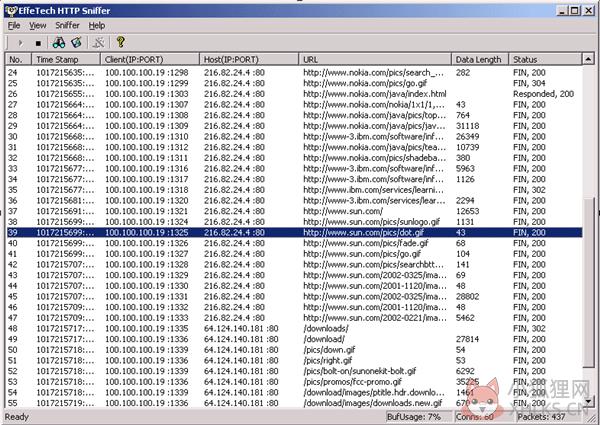Select row 34 with client port 1317
This screenshot has width=600, height=425.
click(x=295, y=179)
